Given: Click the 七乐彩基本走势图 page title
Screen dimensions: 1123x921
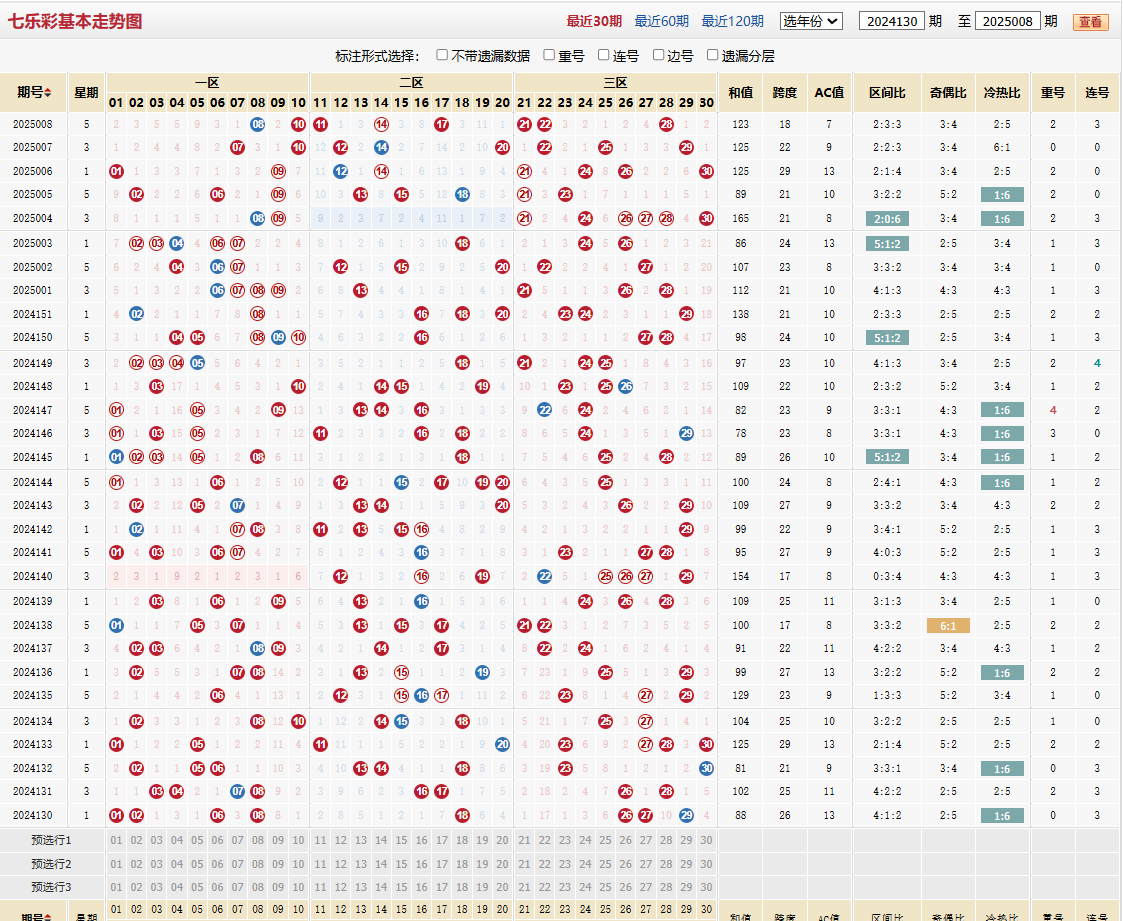Looking at the screenshot, I should (74, 21).
